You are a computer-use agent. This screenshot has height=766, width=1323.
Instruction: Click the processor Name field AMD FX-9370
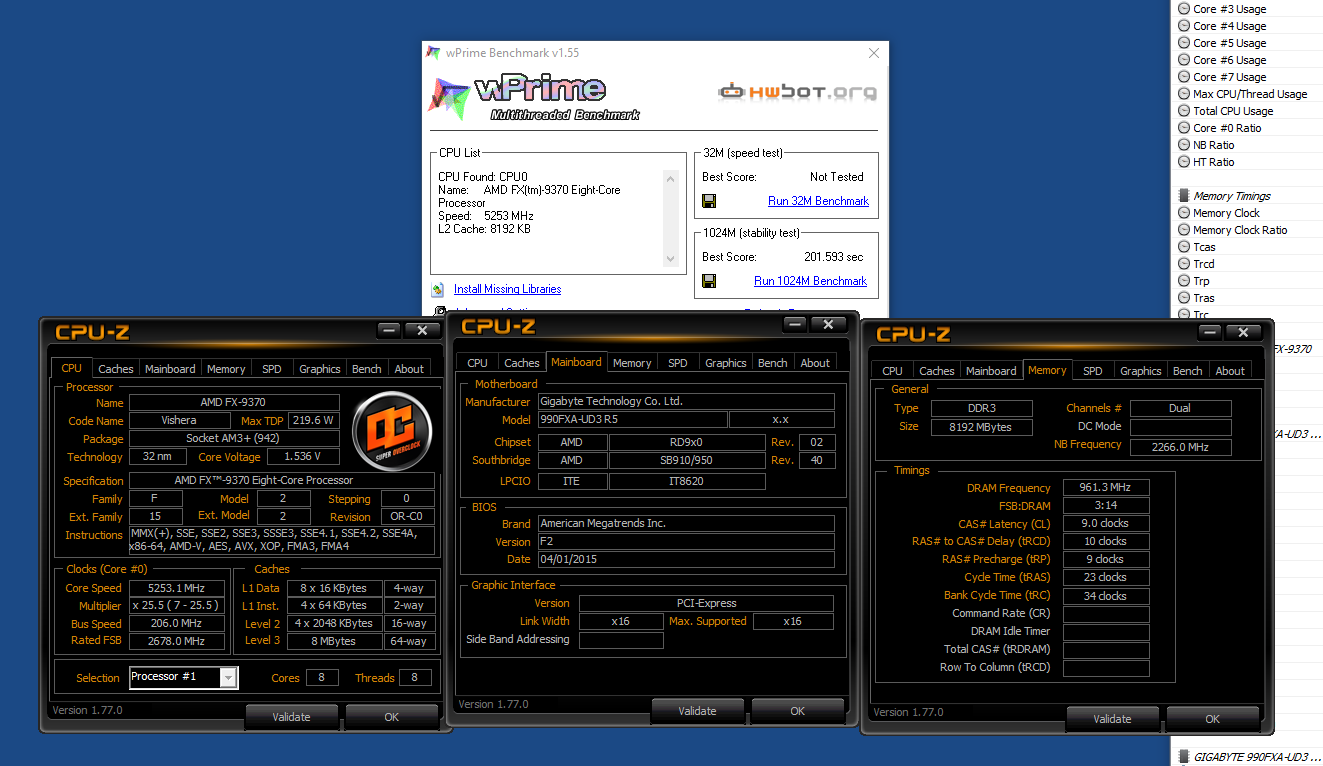[234, 403]
